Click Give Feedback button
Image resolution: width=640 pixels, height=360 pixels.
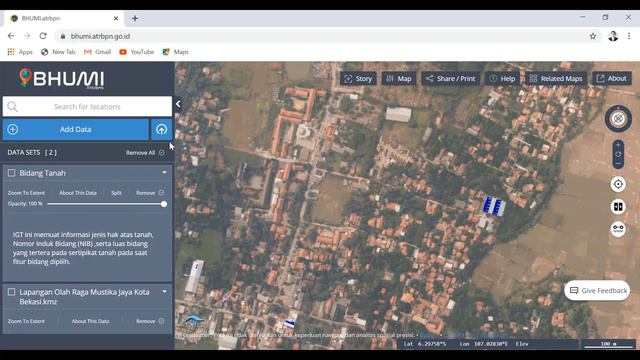click(x=598, y=290)
